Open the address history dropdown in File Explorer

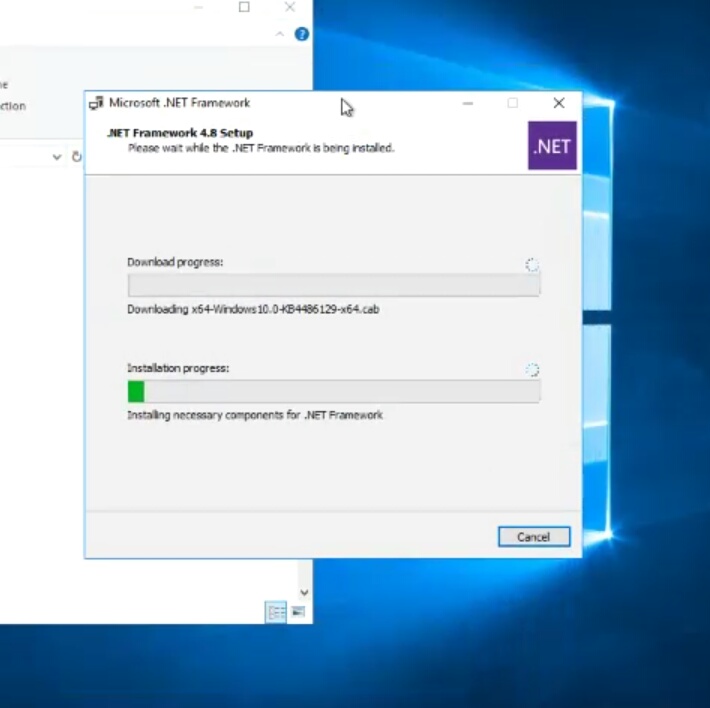pos(57,157)
